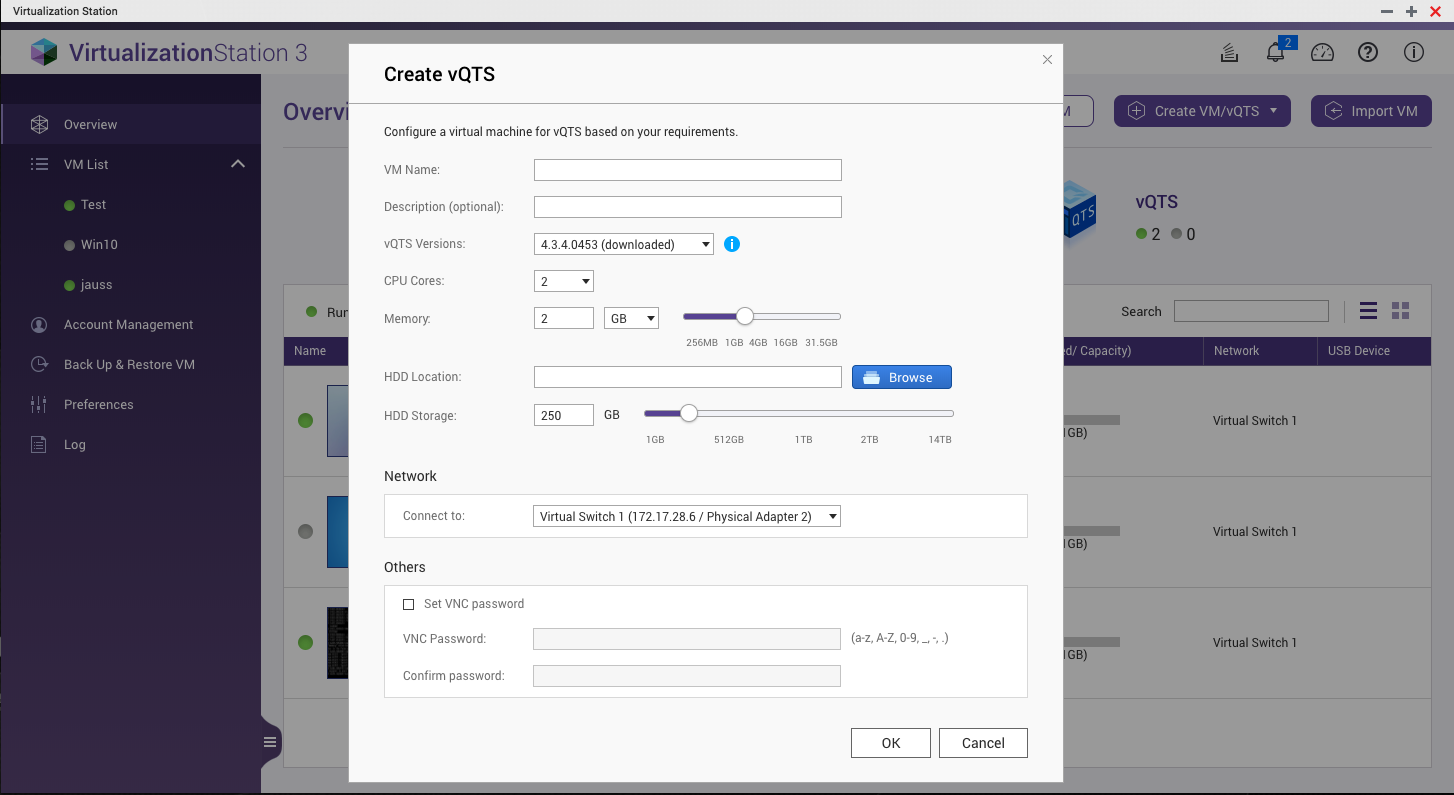Focus the Search field in overview

(x=1251, y=311)
